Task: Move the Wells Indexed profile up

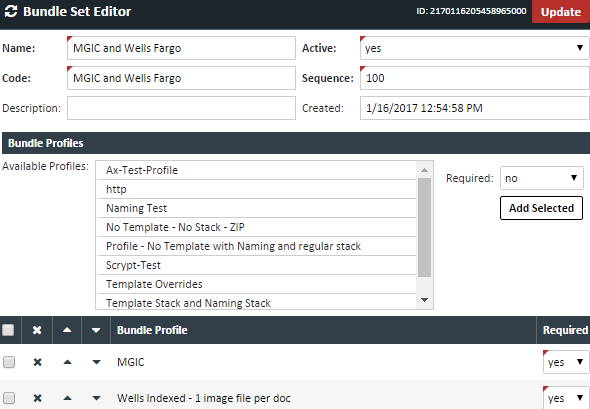Action: 67,398
